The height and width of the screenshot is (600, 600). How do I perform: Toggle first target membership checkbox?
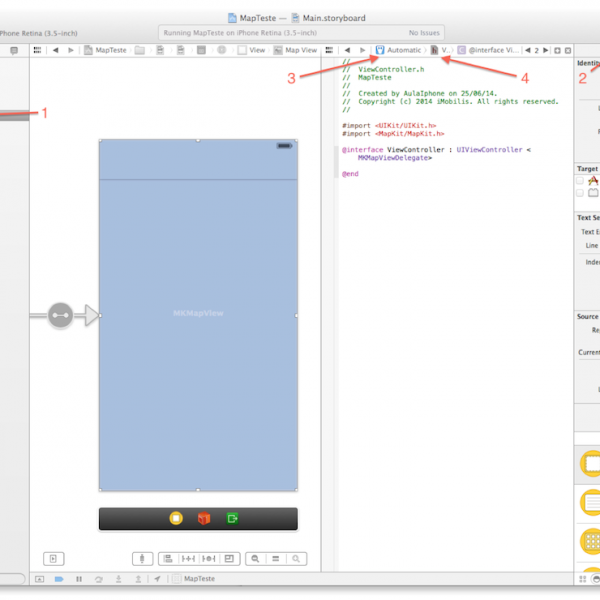pyautogui.click(x=580, y=180)
